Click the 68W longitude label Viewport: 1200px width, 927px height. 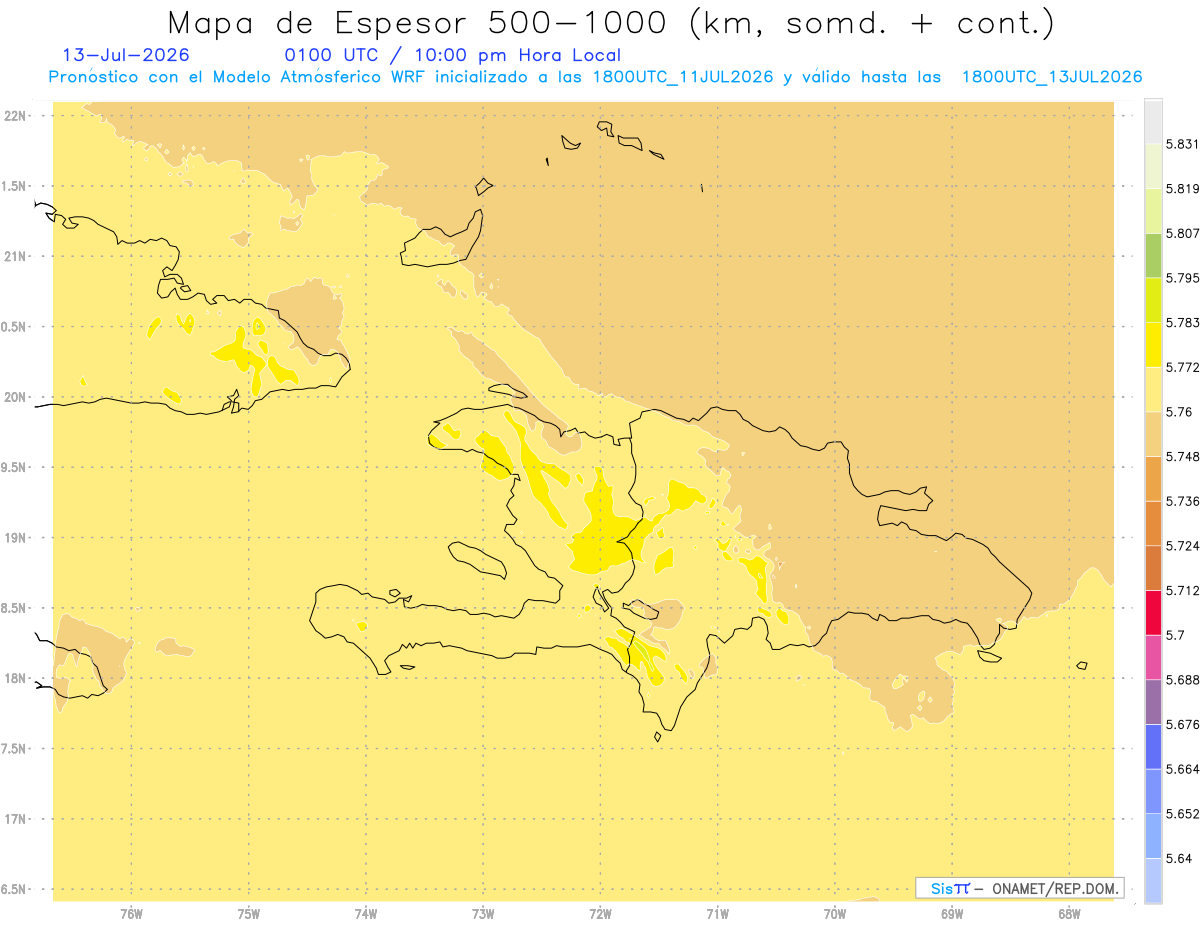[x=1069, y=913]
